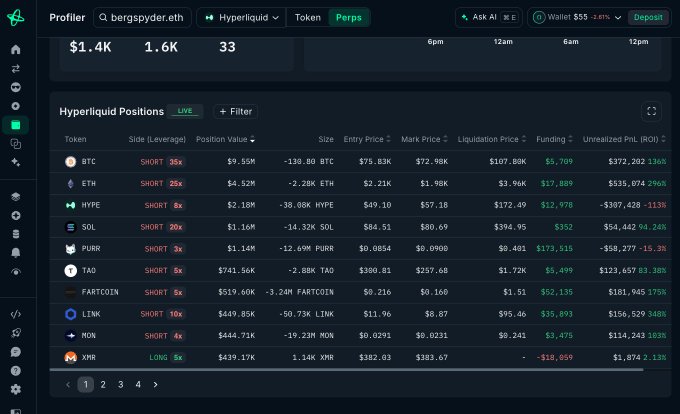The width and height of the screenshot is (680, 414).
Task: Open the notifications bell icon
Action: pyautogui.click(x=16, y=253)
